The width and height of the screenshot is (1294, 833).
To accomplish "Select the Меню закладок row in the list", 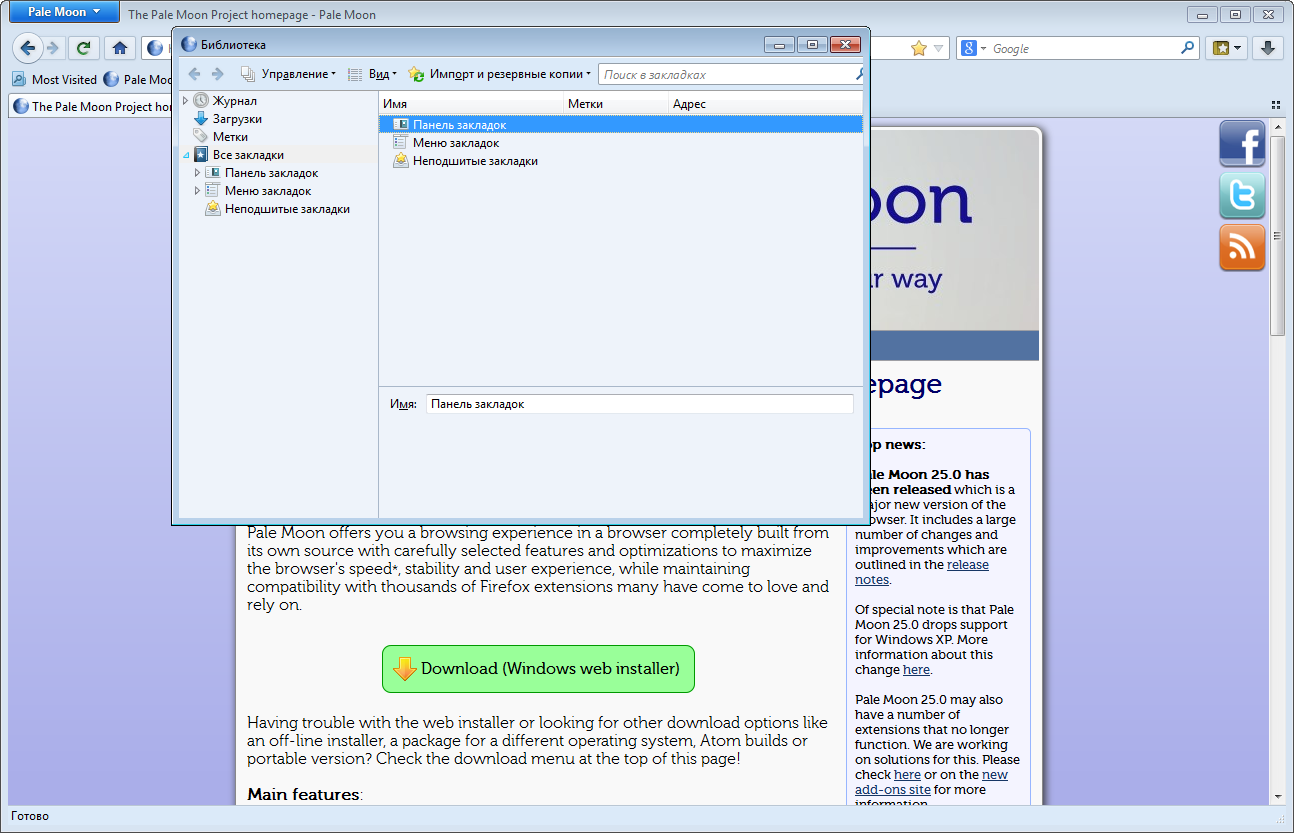I will click(620, 143).
